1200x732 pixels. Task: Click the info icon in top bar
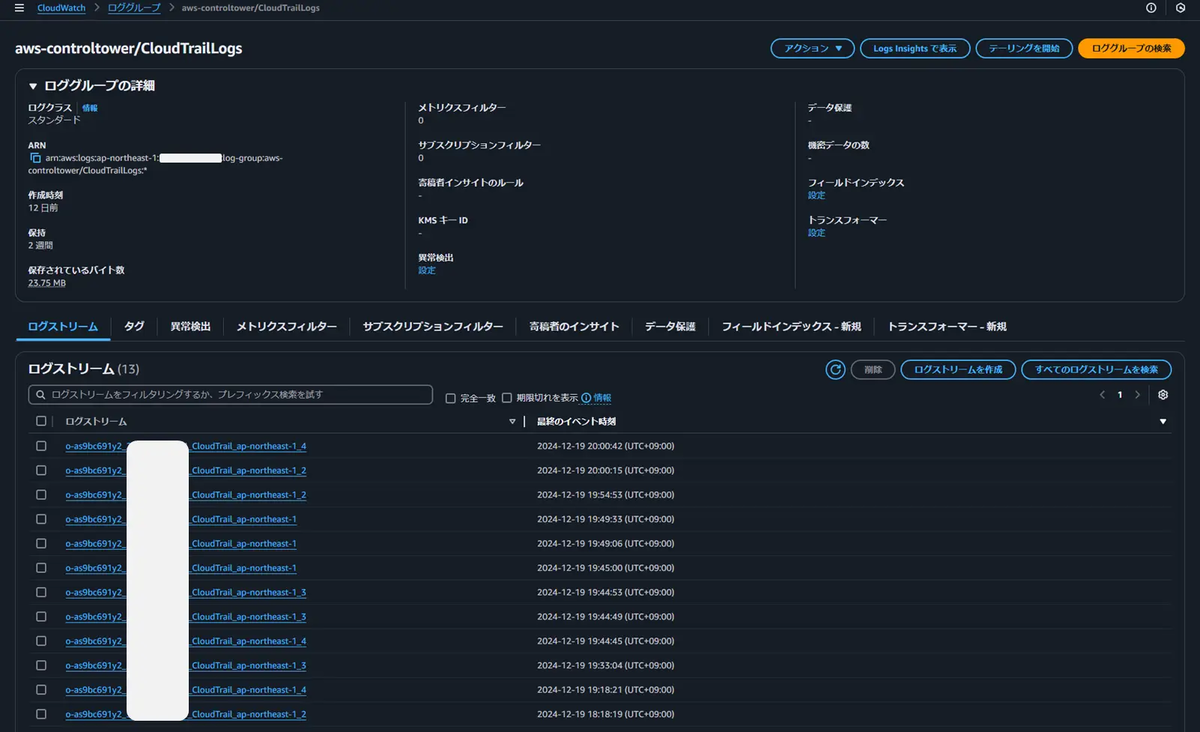coord(1151,8)
